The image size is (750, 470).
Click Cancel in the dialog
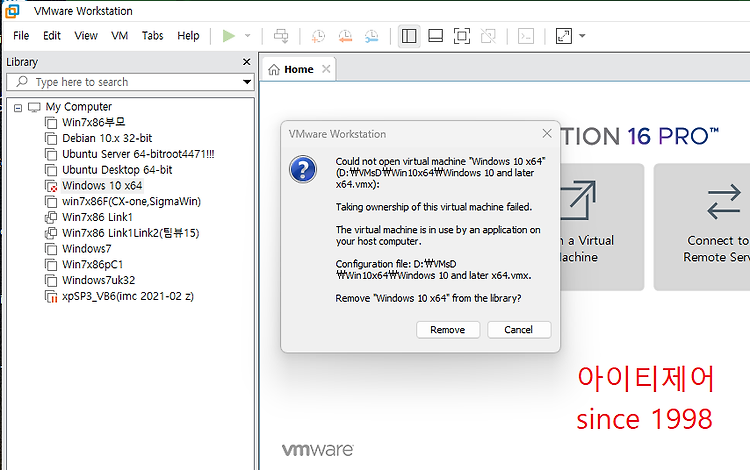pyautogui.click(x=519, y=330)
